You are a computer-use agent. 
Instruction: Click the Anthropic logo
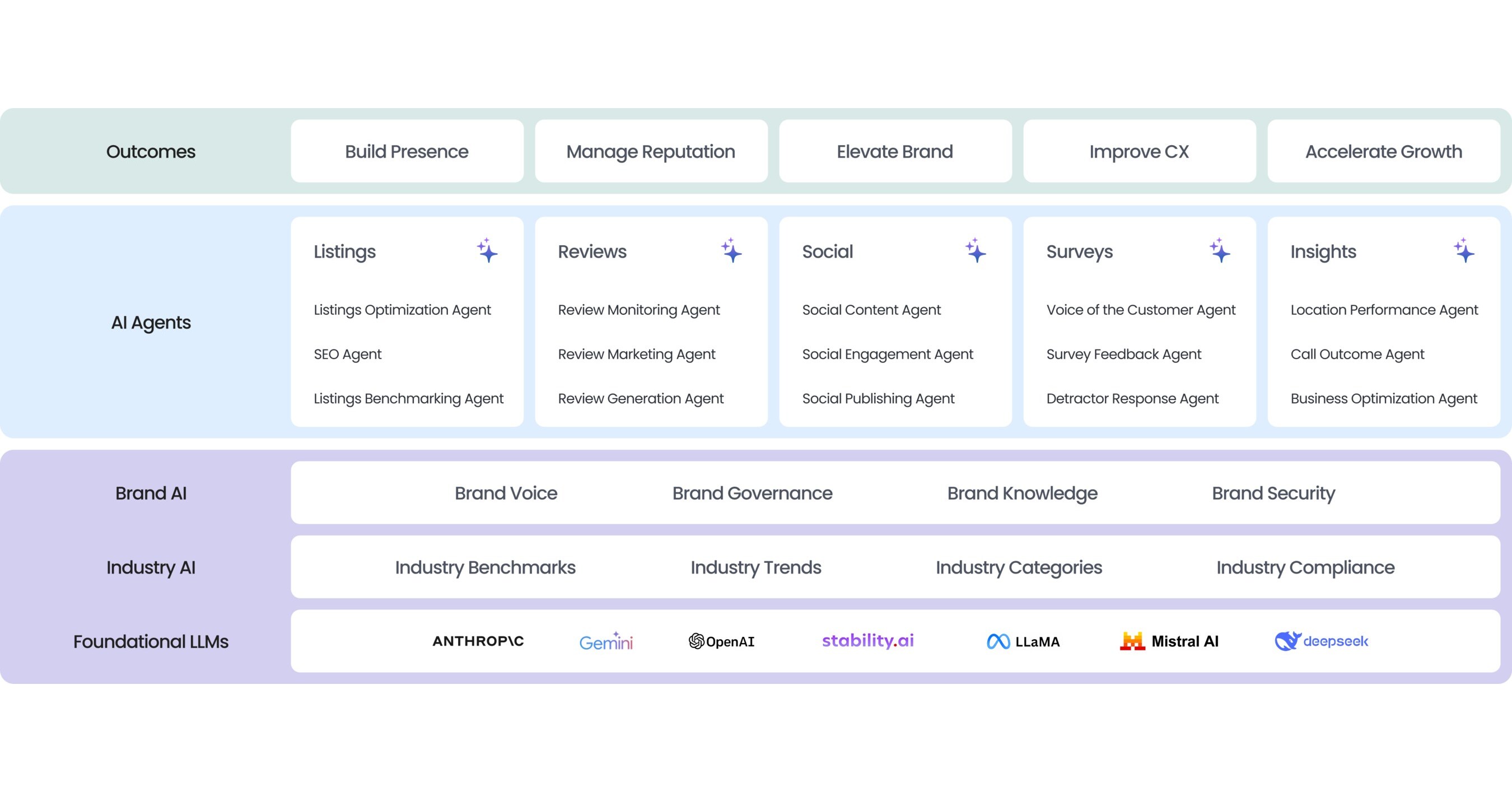click(x=478, y=641)
